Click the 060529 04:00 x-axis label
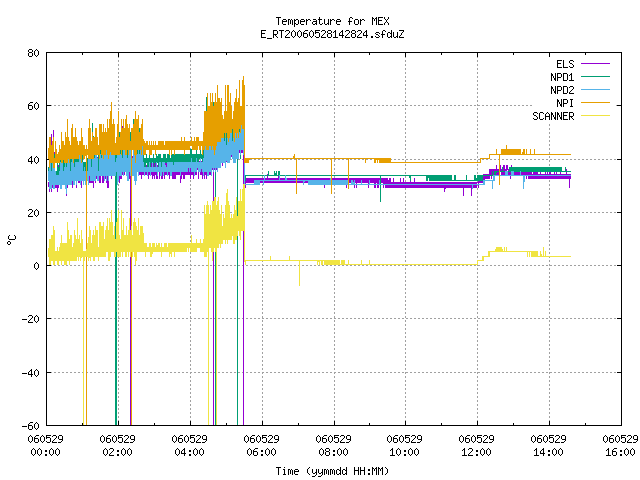The width and height of the screenshot is (640, 480). click(189, 446)
